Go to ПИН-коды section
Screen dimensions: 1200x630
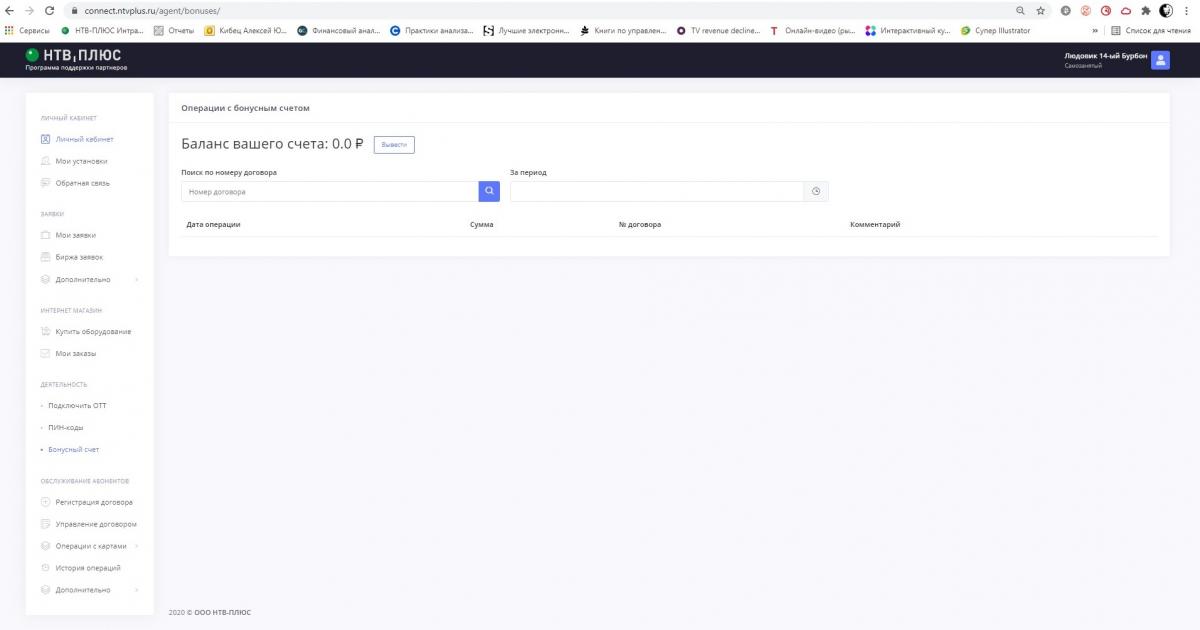point(66,428)
